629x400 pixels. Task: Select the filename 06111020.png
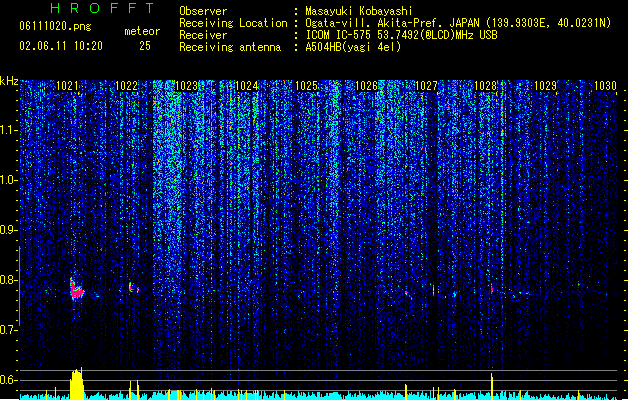pos(55,26)
